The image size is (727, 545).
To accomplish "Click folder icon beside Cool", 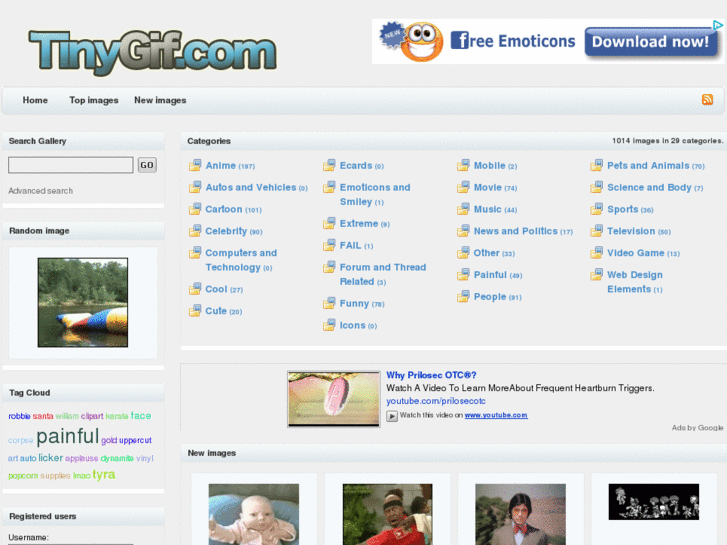I will point(195,289).
